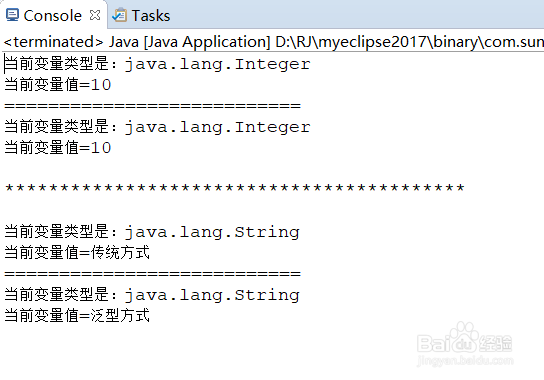Place cursor in the first 当前变量值=10 line
Viewport: 544px width, 380px height.
pyautogui.click(x=58, y=85)
